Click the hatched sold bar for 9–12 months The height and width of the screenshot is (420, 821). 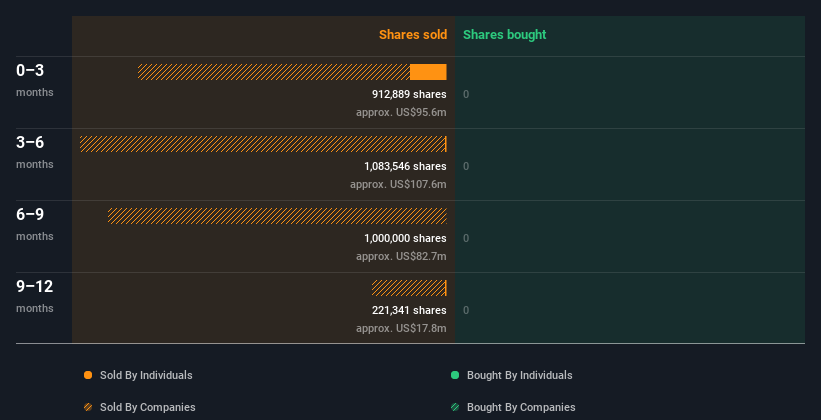[409, 288]
